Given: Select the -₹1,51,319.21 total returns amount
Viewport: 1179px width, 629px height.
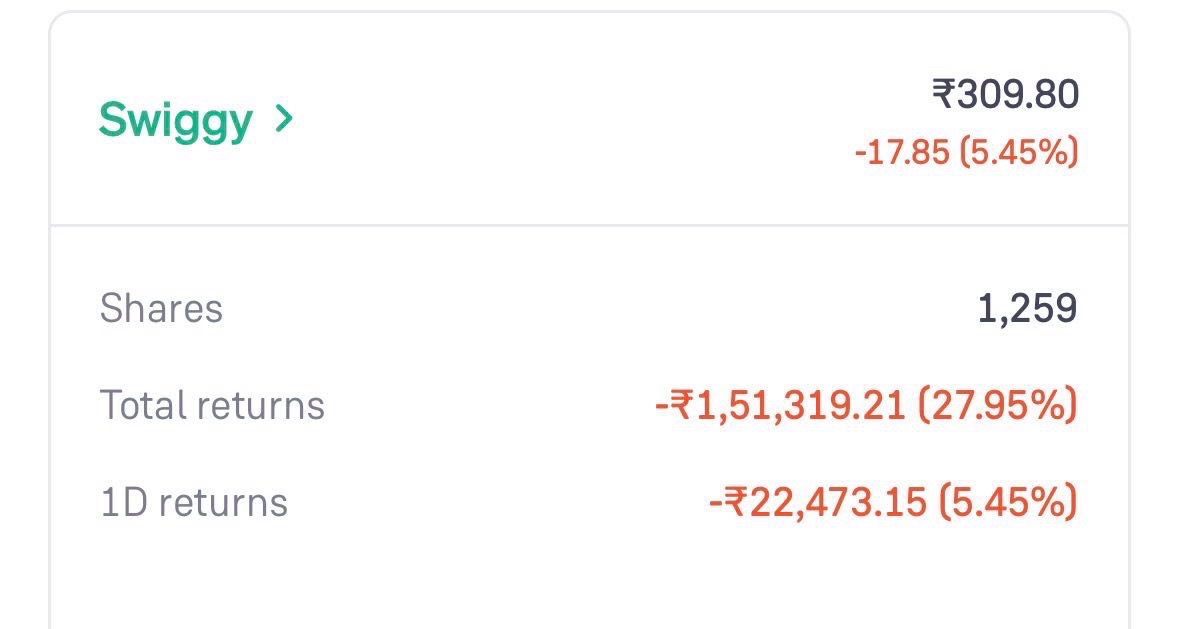Looking at the screenshot, I should click(x=780, y=405).
